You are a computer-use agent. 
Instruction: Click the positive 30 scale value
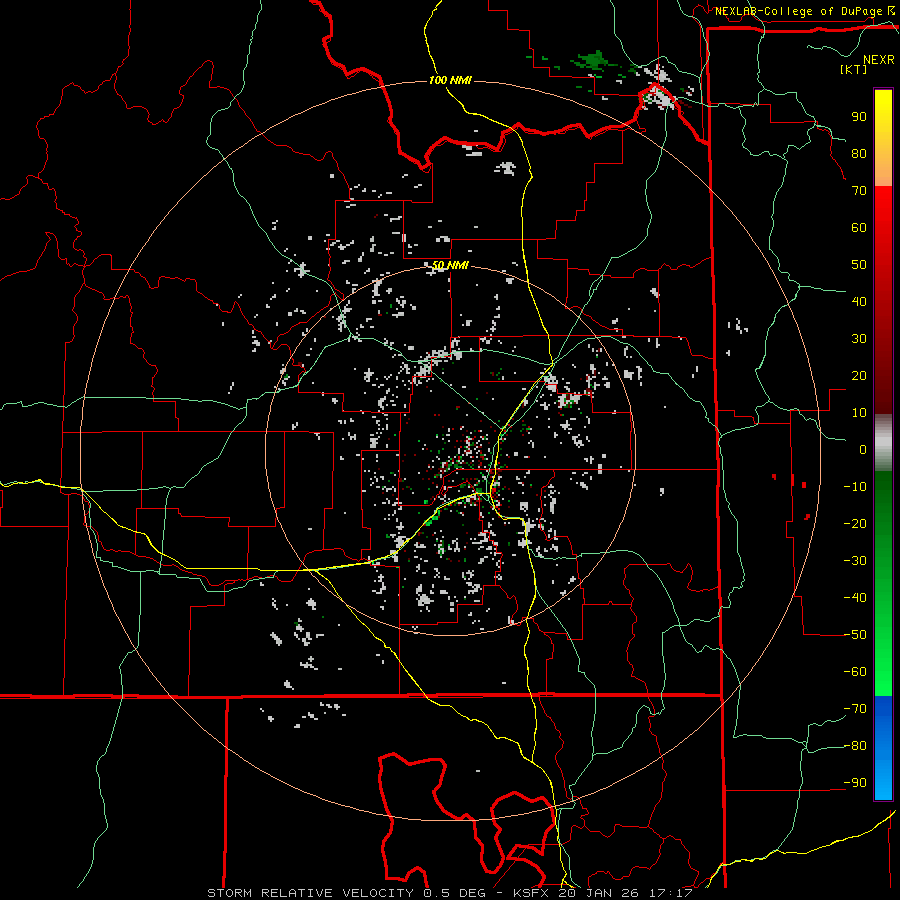point(859,339)
